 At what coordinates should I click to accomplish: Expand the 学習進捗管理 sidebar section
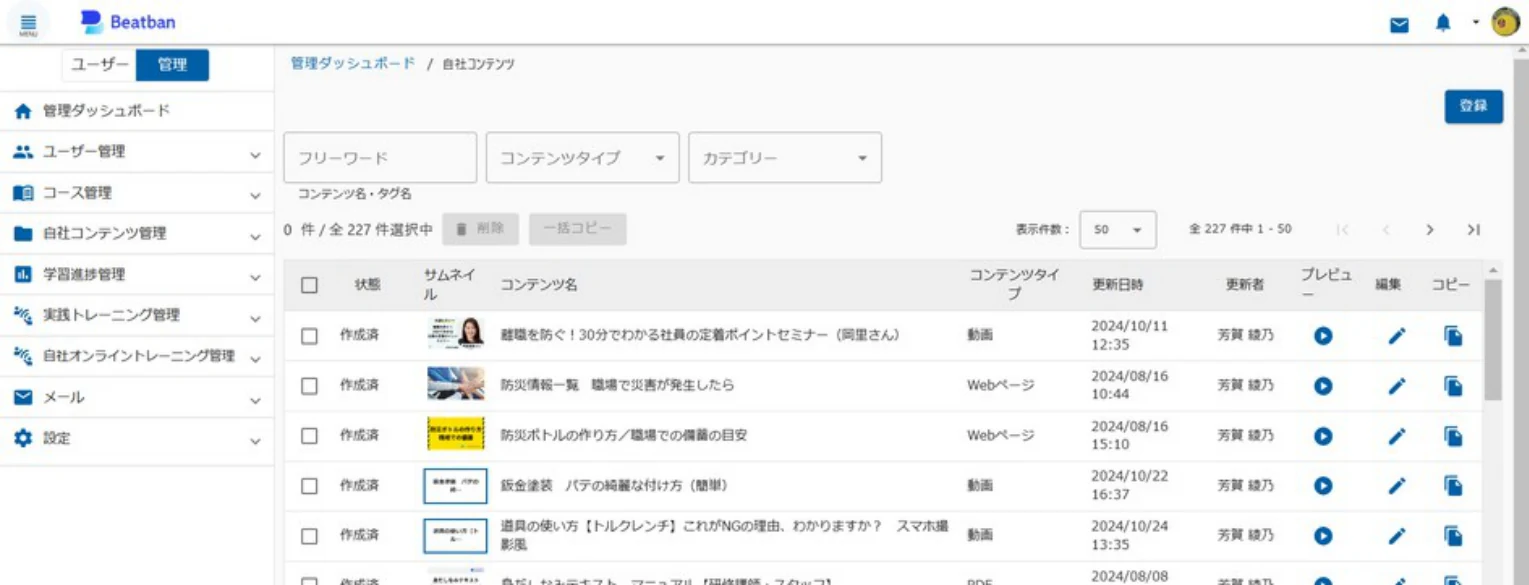click(x=137, y=275)
